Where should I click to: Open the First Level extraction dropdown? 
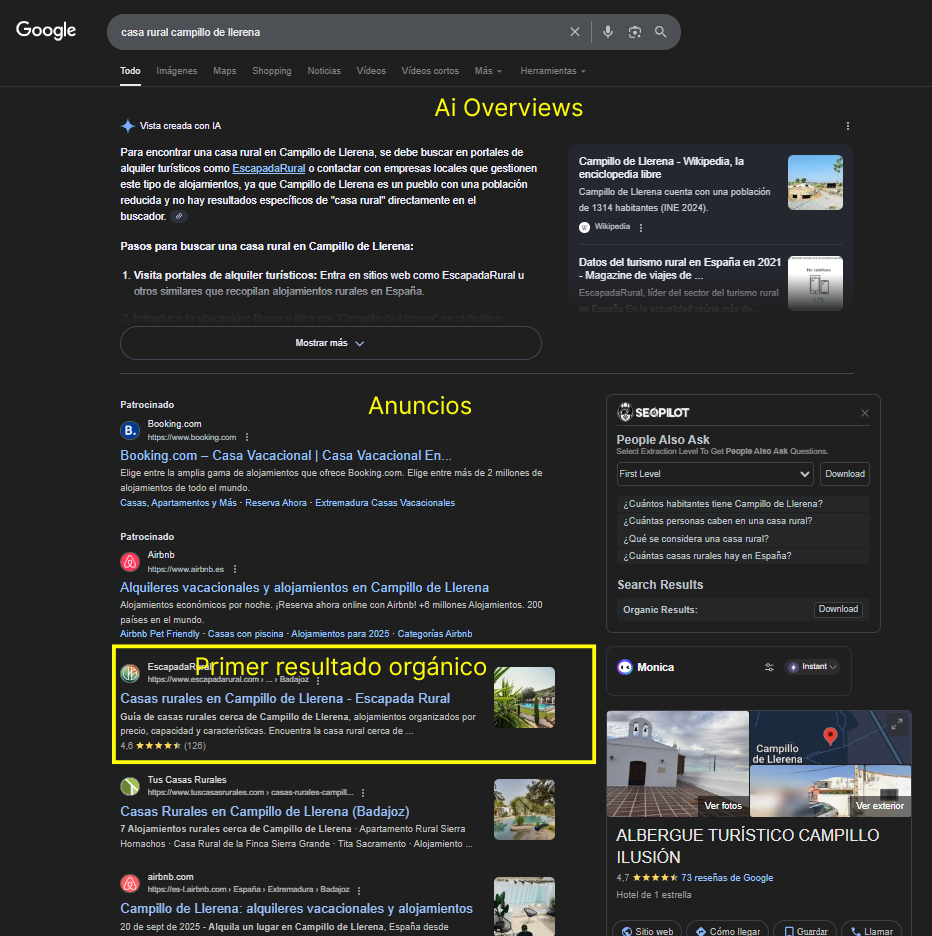tap(714, 474)
